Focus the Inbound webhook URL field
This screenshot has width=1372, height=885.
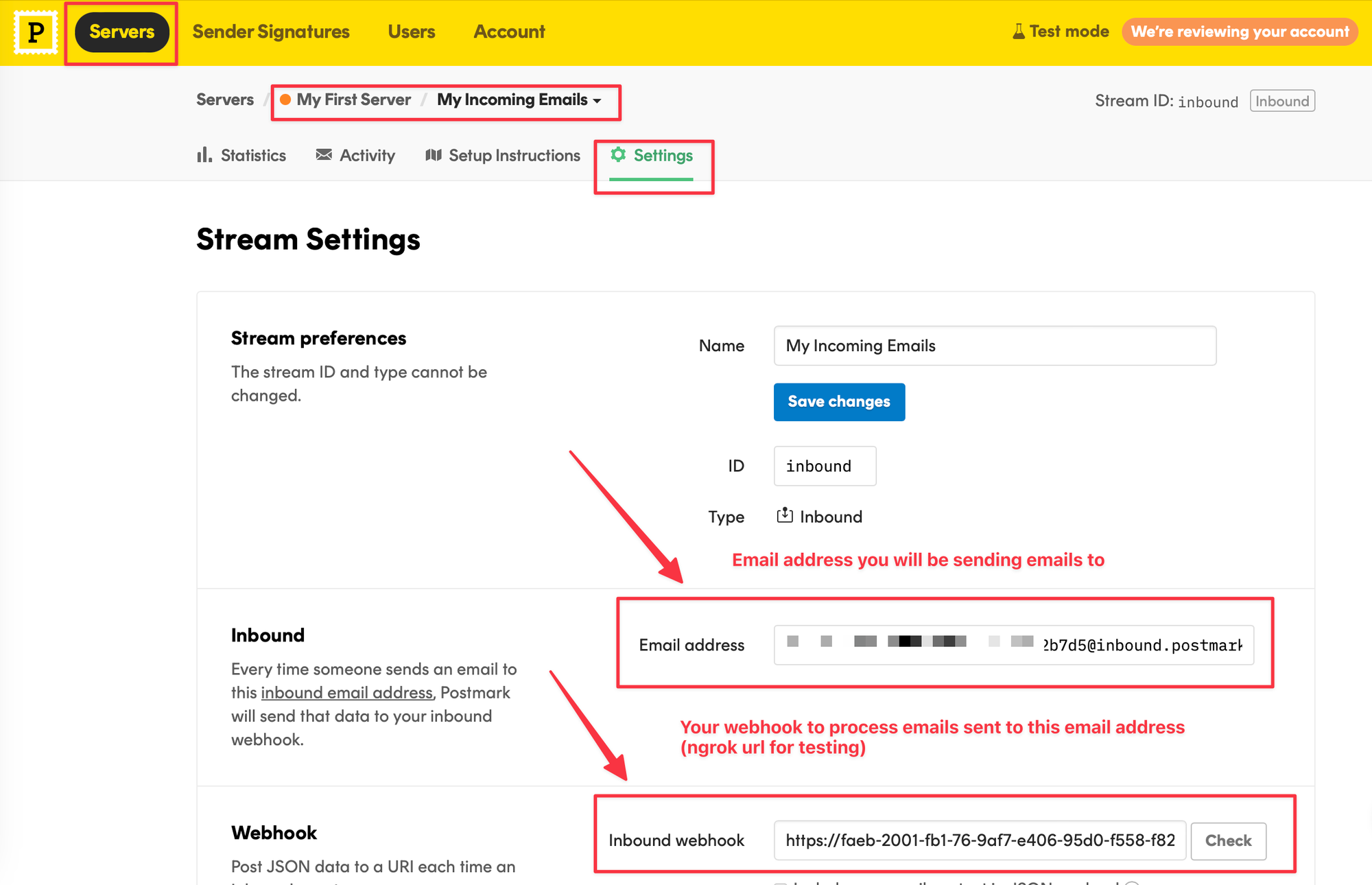(980, 840)
